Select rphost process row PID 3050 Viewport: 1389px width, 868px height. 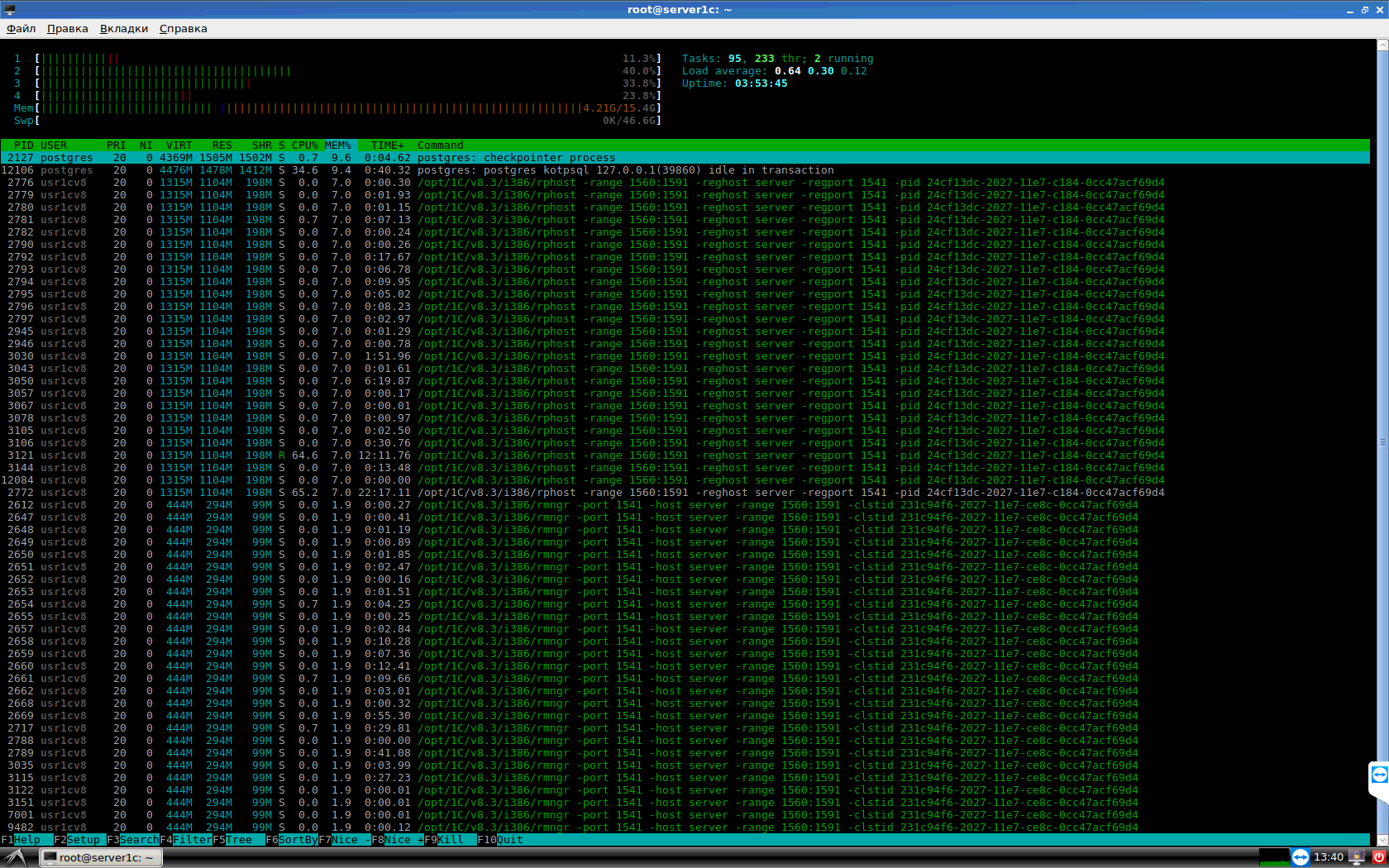[685, 381]
